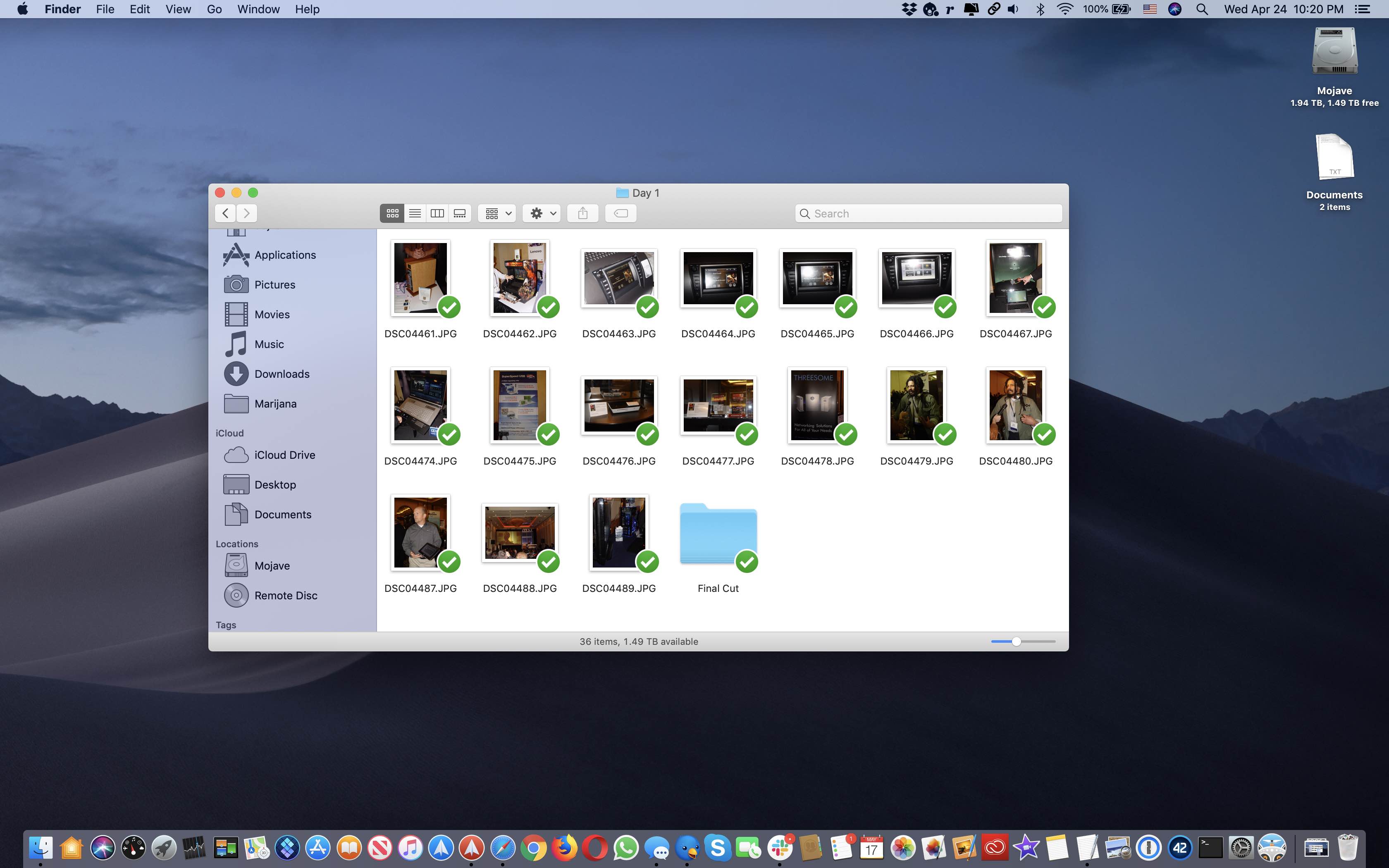The height and width of the screenshot is (868, 1389).
Task: Switch Finder to gallery view
Action: pyautogui.click(x=460, y=214)
